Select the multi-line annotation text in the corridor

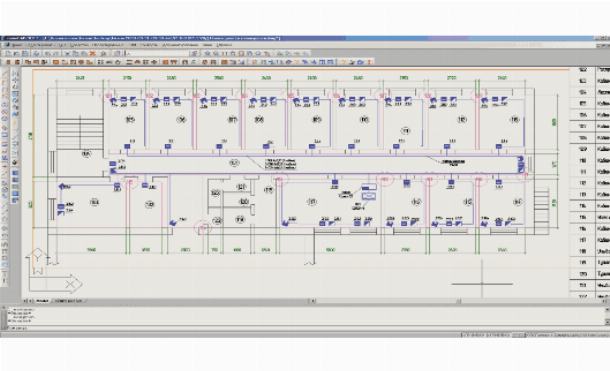click(x=280, y=164)
